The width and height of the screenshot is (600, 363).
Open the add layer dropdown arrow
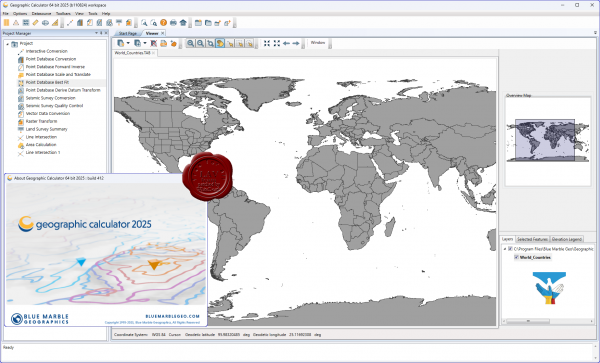point(128,43)
